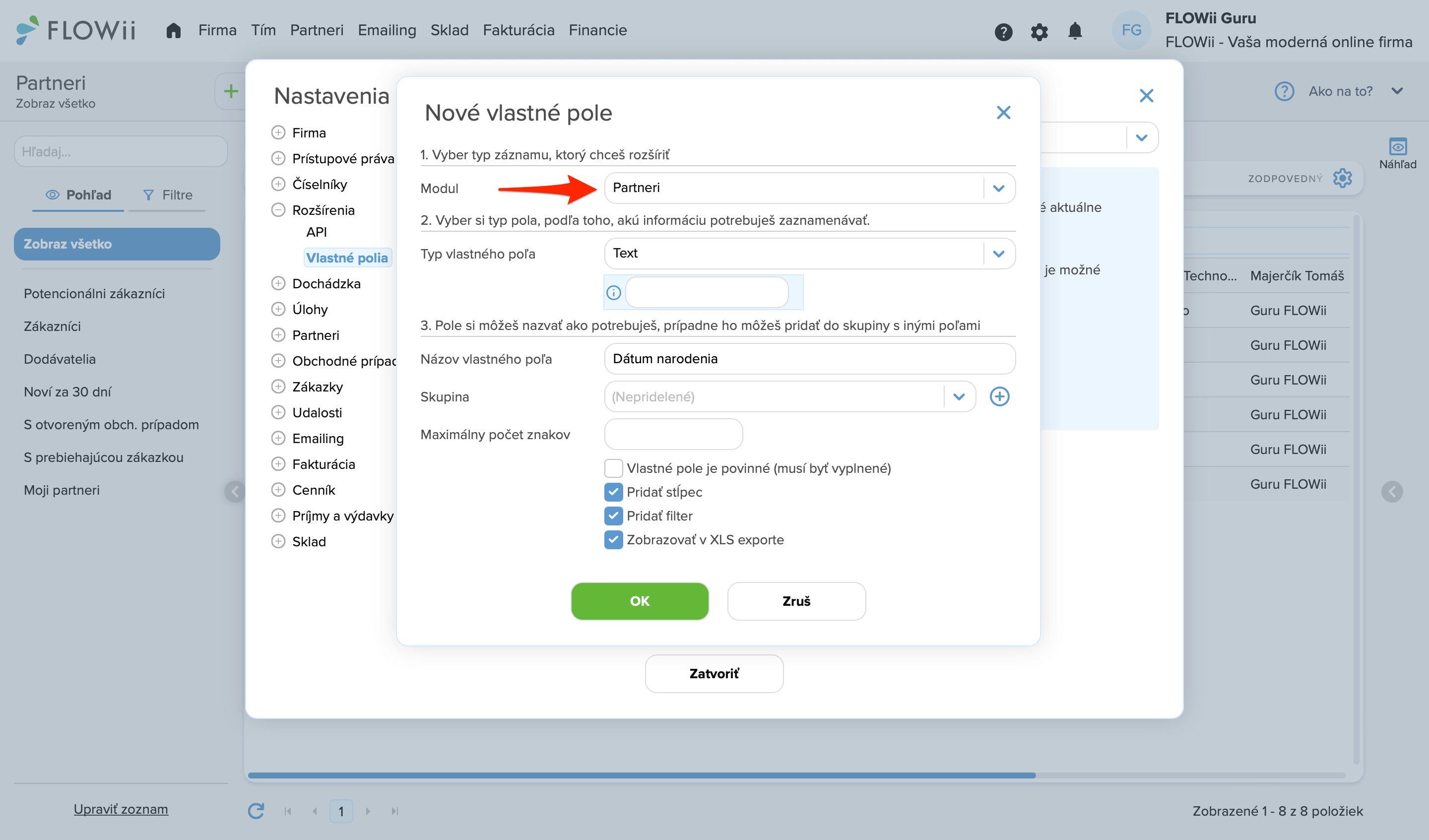1429x840 pixels.
Task: Click the Hľadaj search field
Action: pyautogui.click(x=121, y=151)
